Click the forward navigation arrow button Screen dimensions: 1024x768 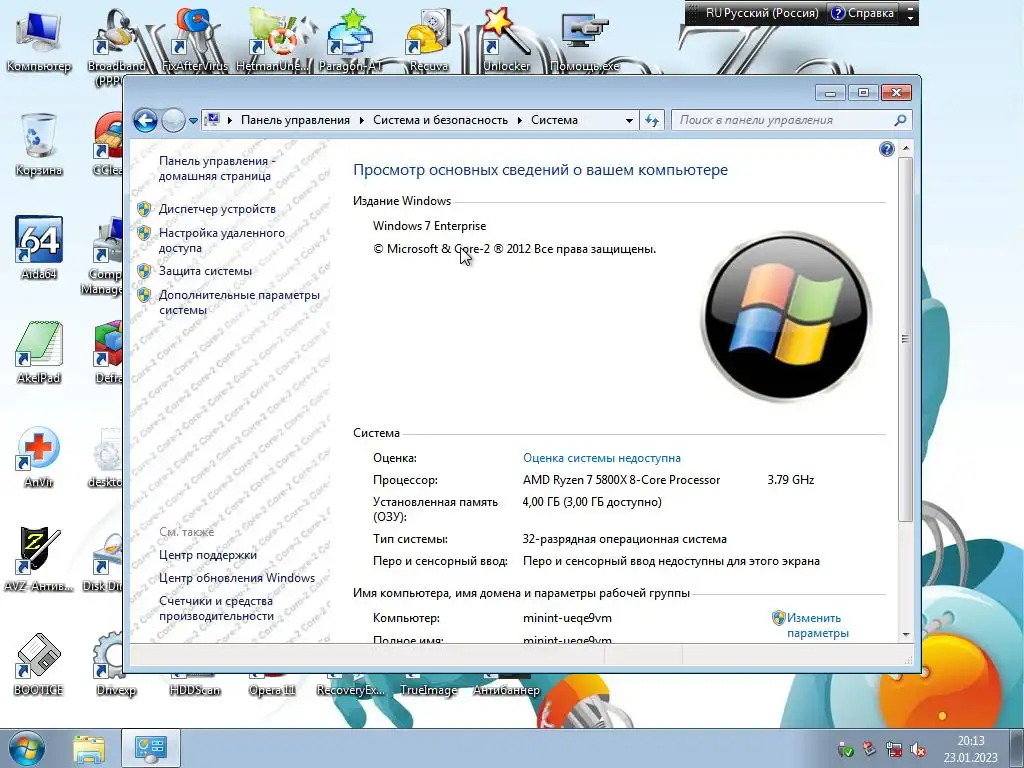coord(173,120)
